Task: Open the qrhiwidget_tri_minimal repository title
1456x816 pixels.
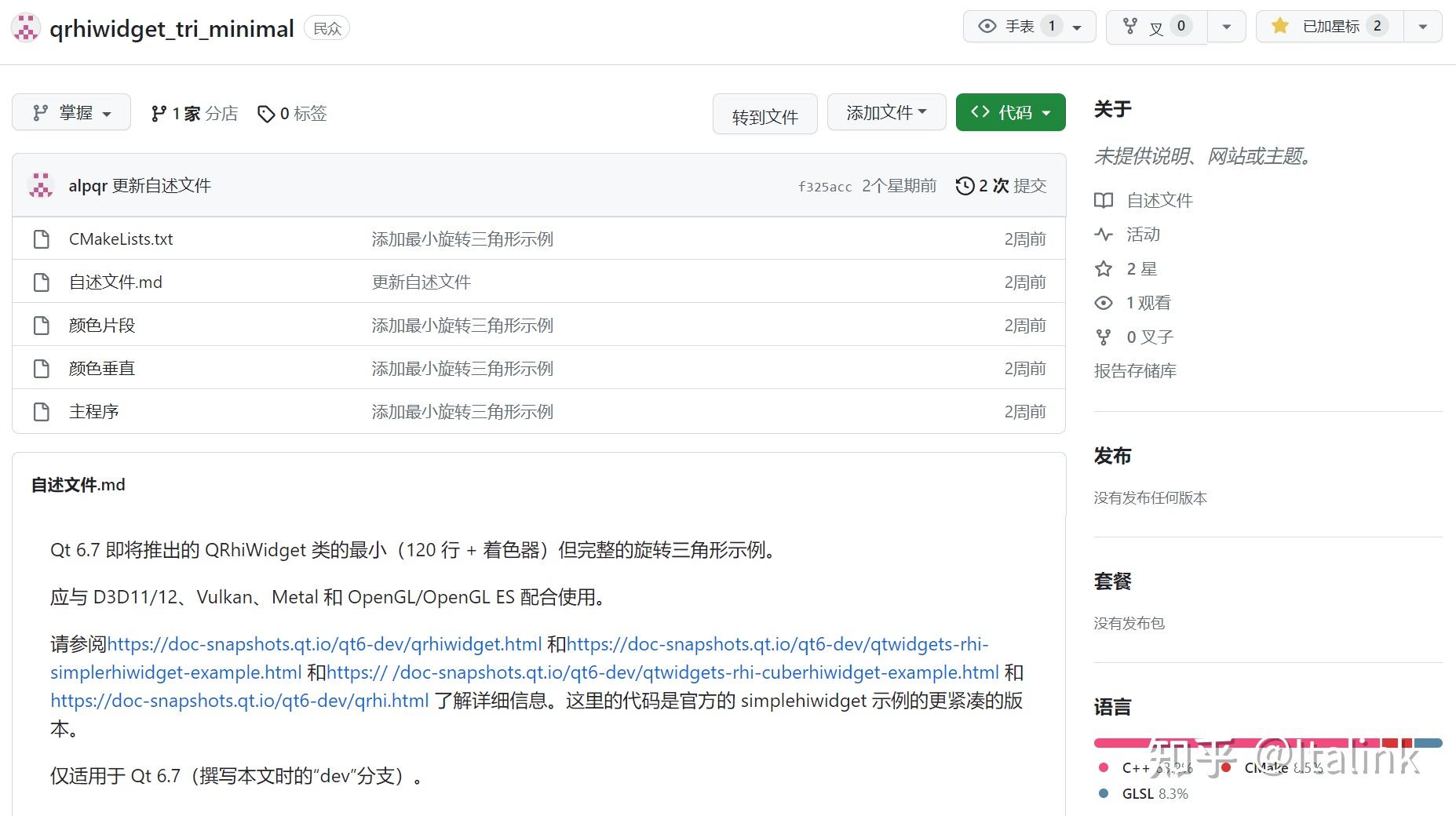Action: tap(171, 29)
